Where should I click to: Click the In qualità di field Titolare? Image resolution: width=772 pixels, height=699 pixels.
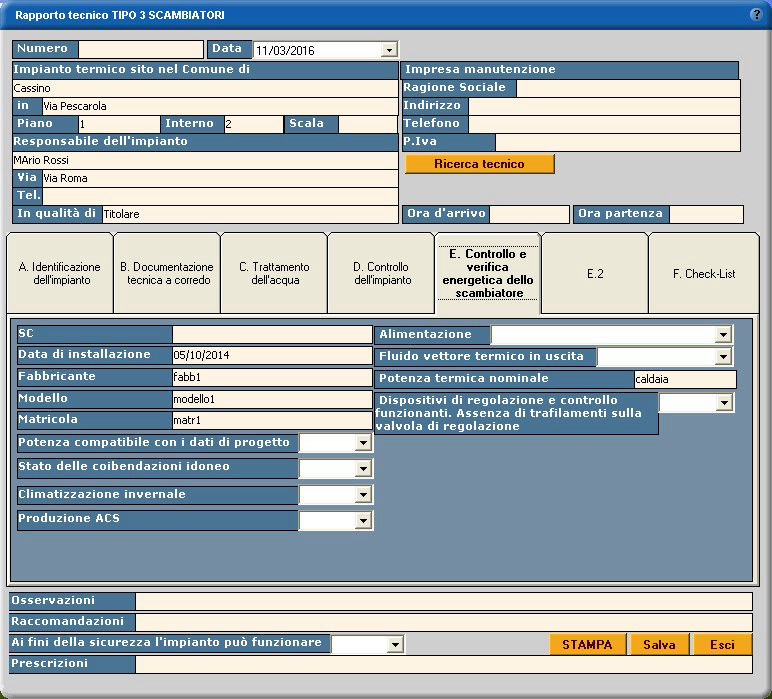pyautogui.click(x=250, y=214)
